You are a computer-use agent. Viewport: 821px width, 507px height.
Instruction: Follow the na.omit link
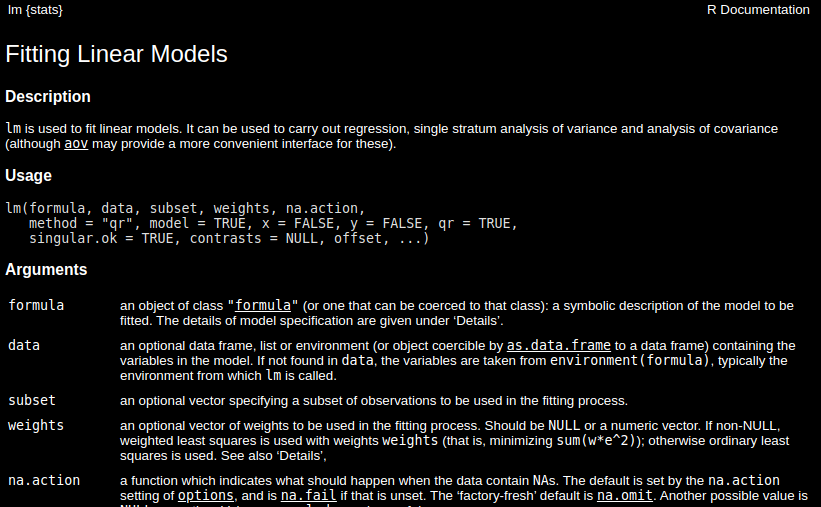[625, 495]
